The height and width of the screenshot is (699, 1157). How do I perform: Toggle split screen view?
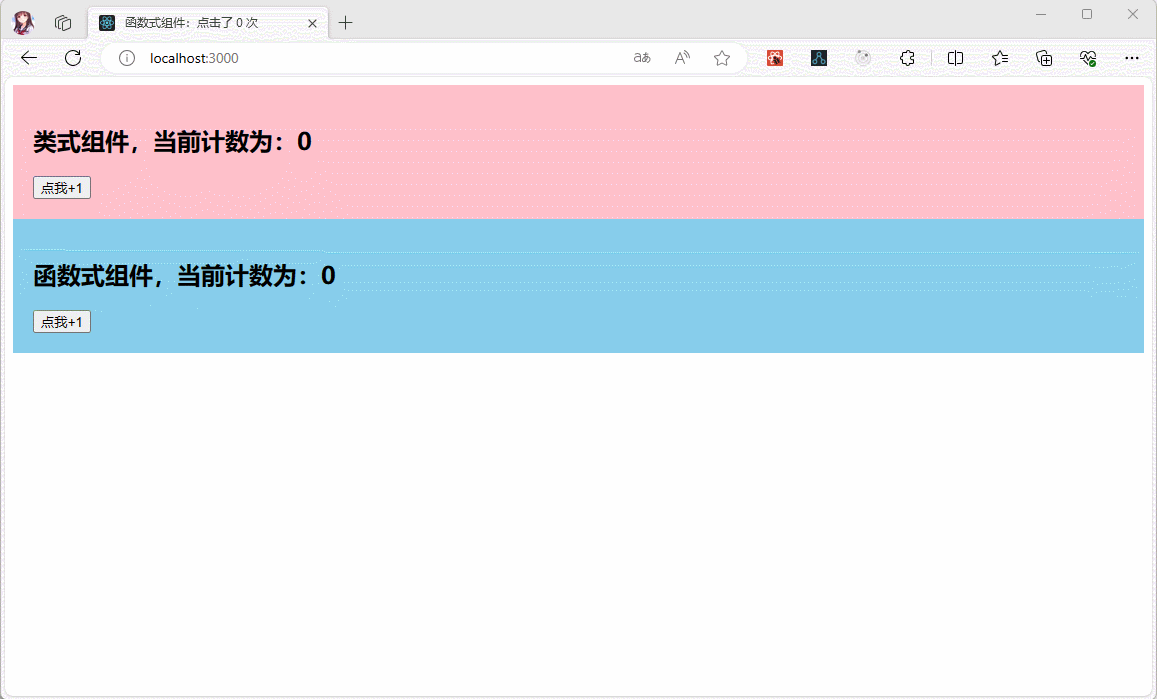pyautogui.click(x=955, y=58)
